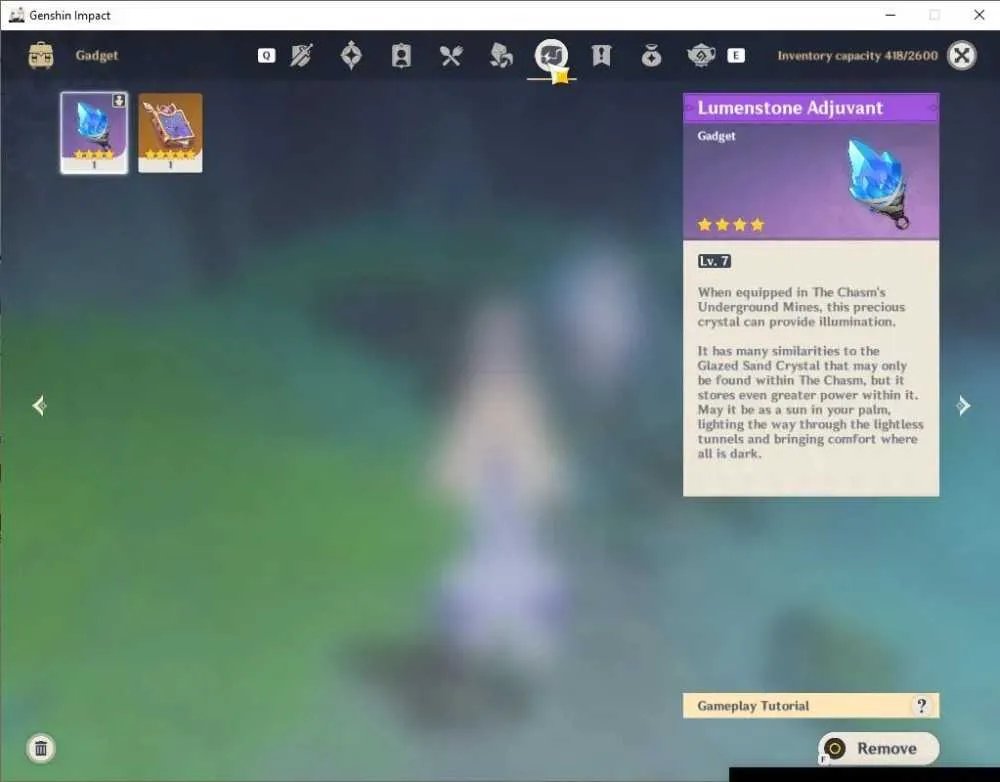Go to previous category with left arrow
Viewport: 1000px width, 782px height.
pyautogui.click(x=39, y=406)
